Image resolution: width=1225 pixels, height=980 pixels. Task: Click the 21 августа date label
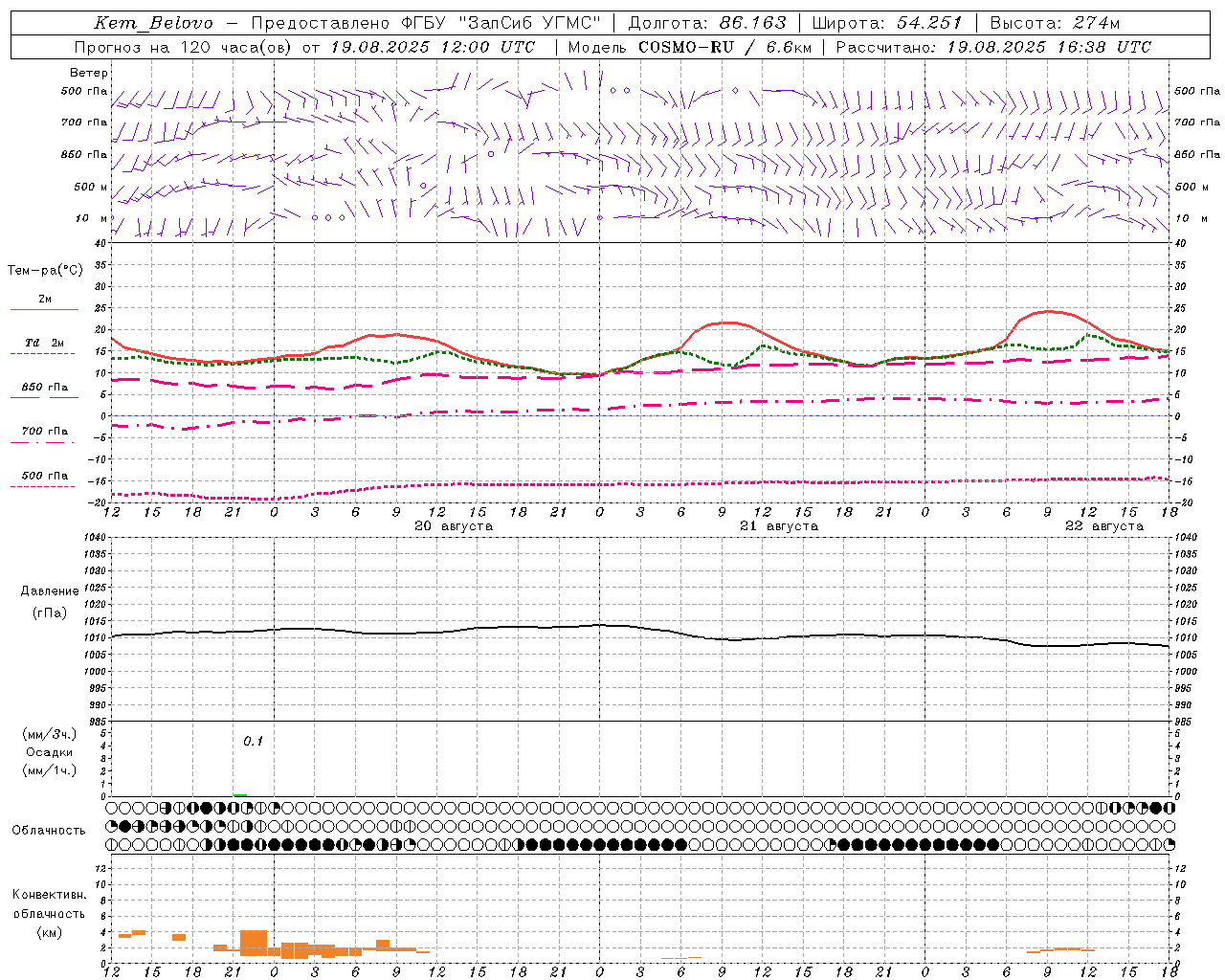[779, 526]
